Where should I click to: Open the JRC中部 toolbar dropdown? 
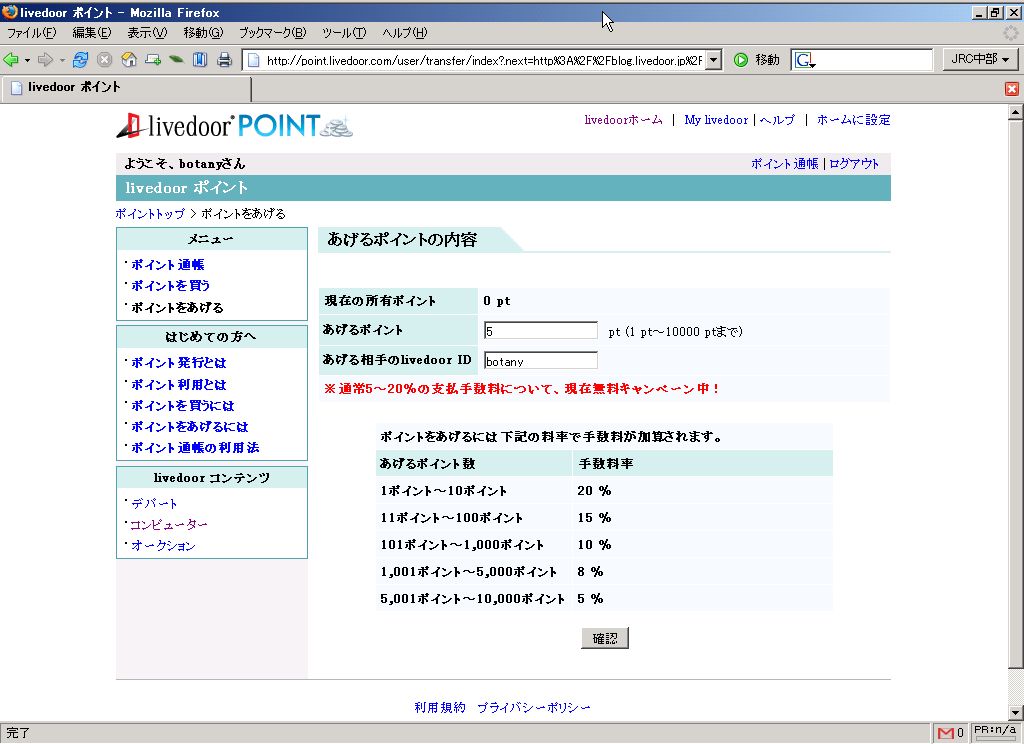980,59
